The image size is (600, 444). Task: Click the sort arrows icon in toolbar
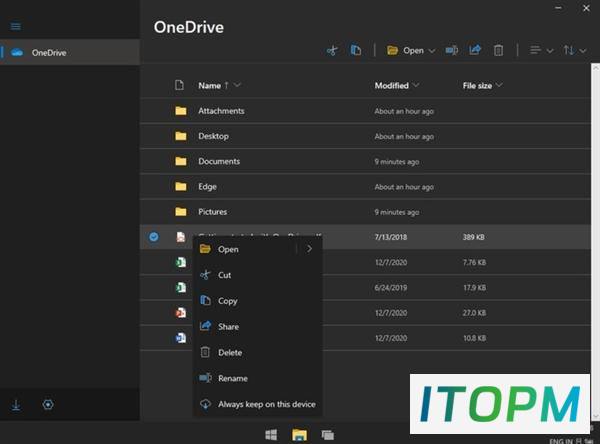(569, 50)
